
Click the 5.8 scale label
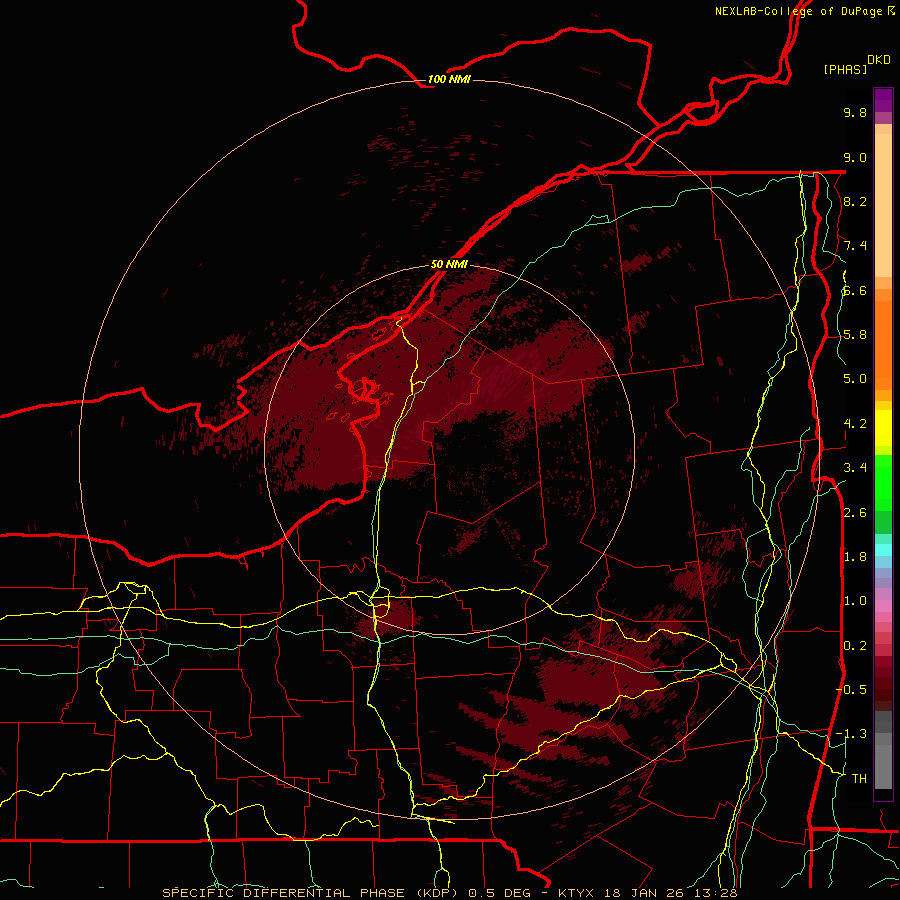pos(855,335)
